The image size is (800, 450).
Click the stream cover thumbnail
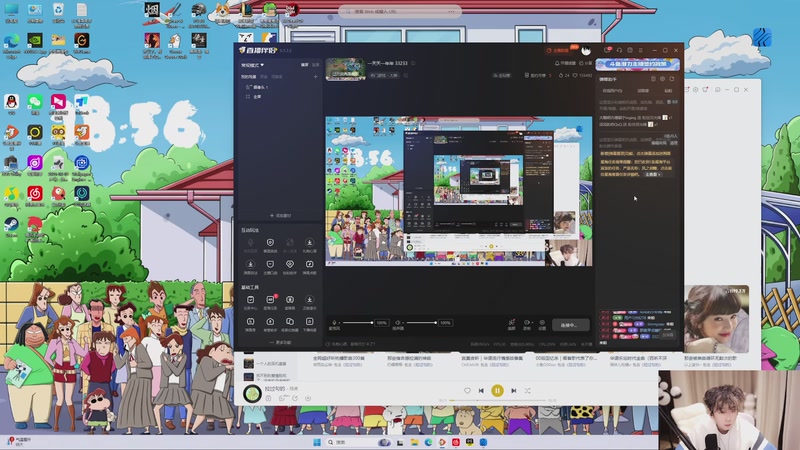(345, 69)
